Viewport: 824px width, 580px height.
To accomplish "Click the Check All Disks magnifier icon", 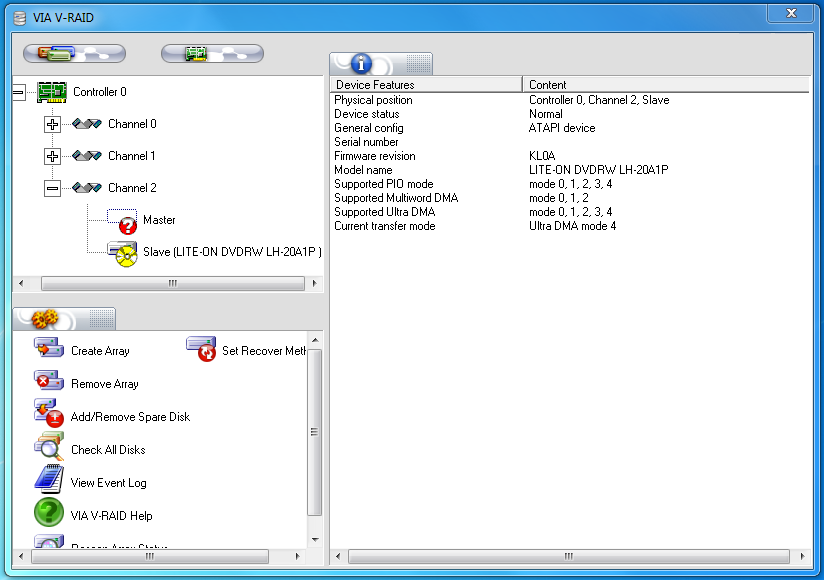I will click(x=49, y=447).
